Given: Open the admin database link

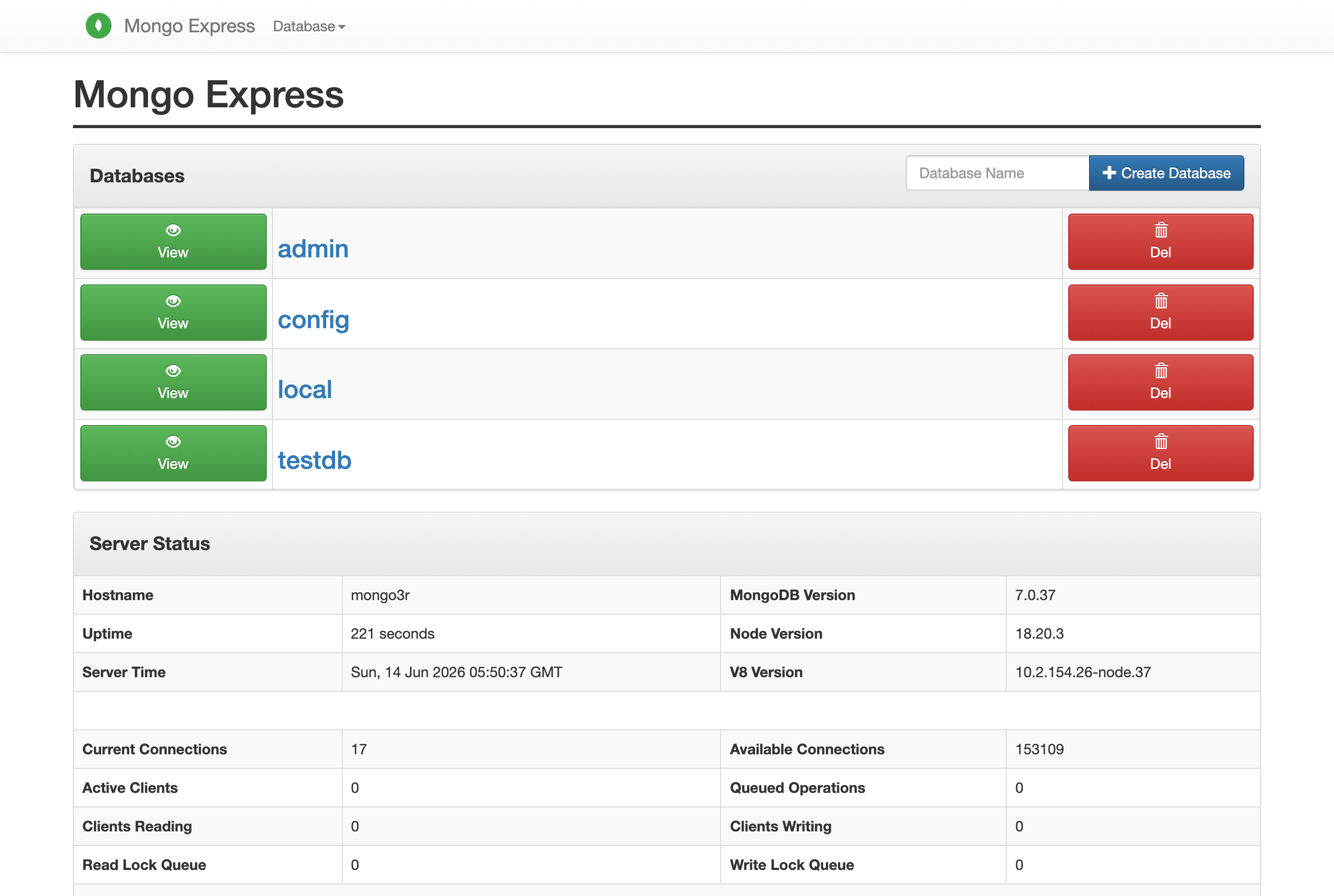Looking at the screenshot, I should coord(313,249).
